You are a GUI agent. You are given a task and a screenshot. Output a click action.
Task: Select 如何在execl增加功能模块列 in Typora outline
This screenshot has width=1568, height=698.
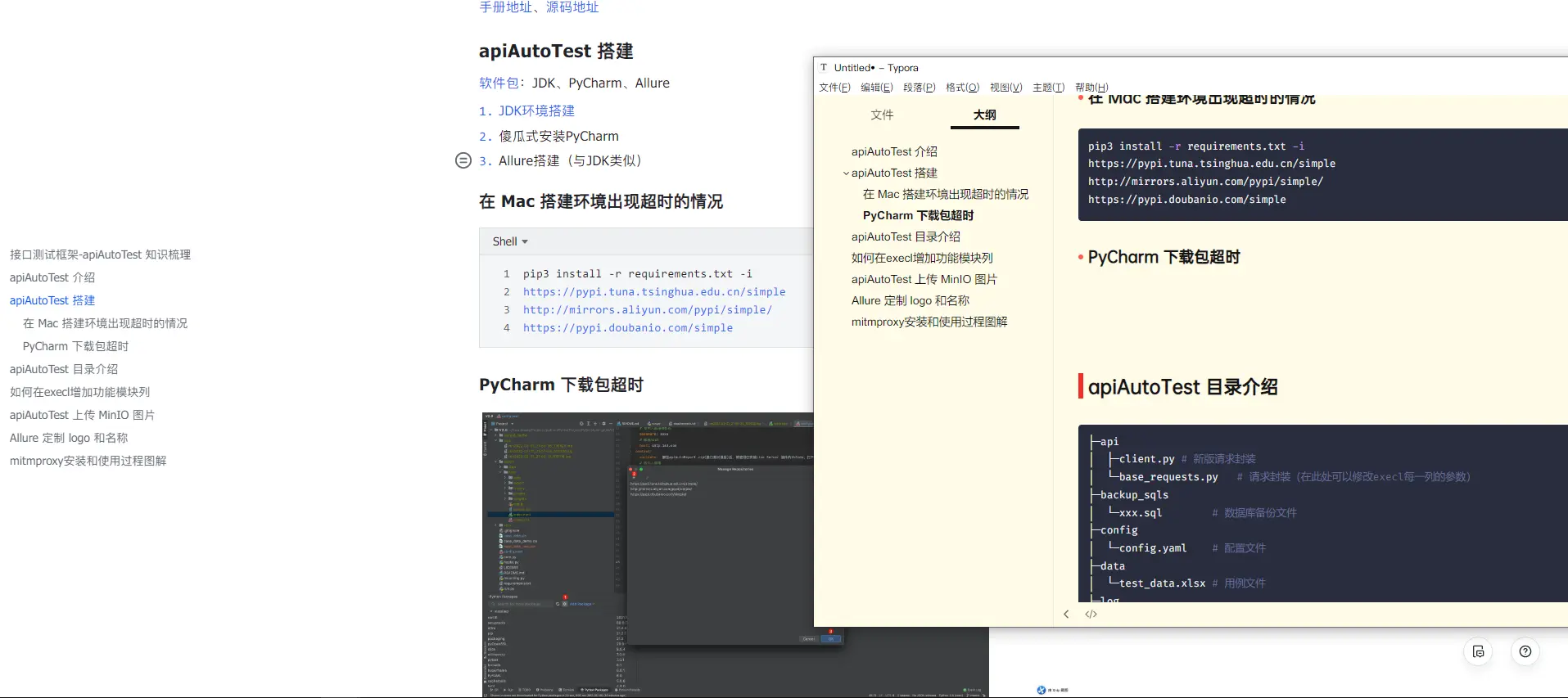coord(922,258)
